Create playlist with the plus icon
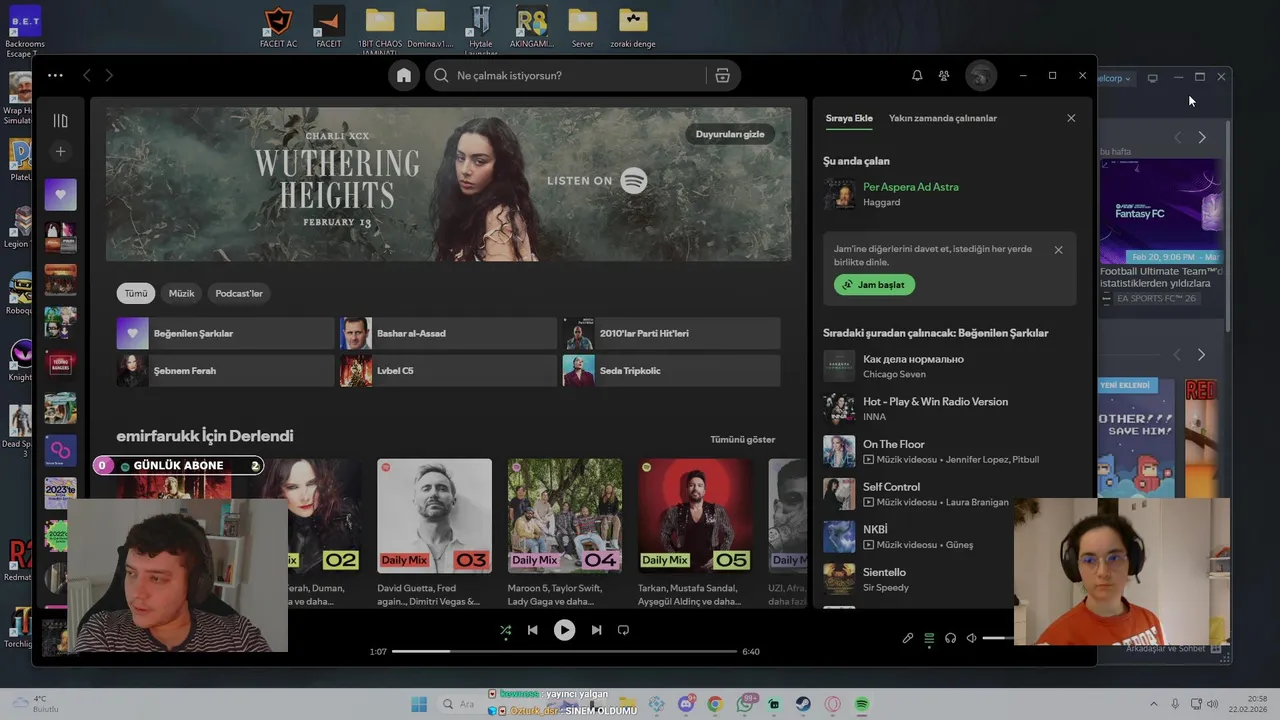Screen dimensions: 1280x720 pos(60,151)
